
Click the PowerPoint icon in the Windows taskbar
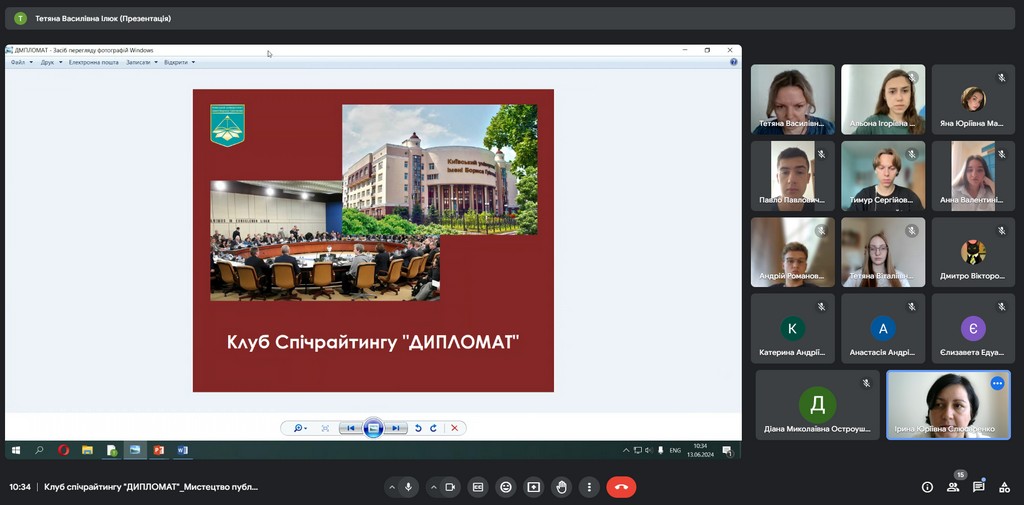coord(158,451)
